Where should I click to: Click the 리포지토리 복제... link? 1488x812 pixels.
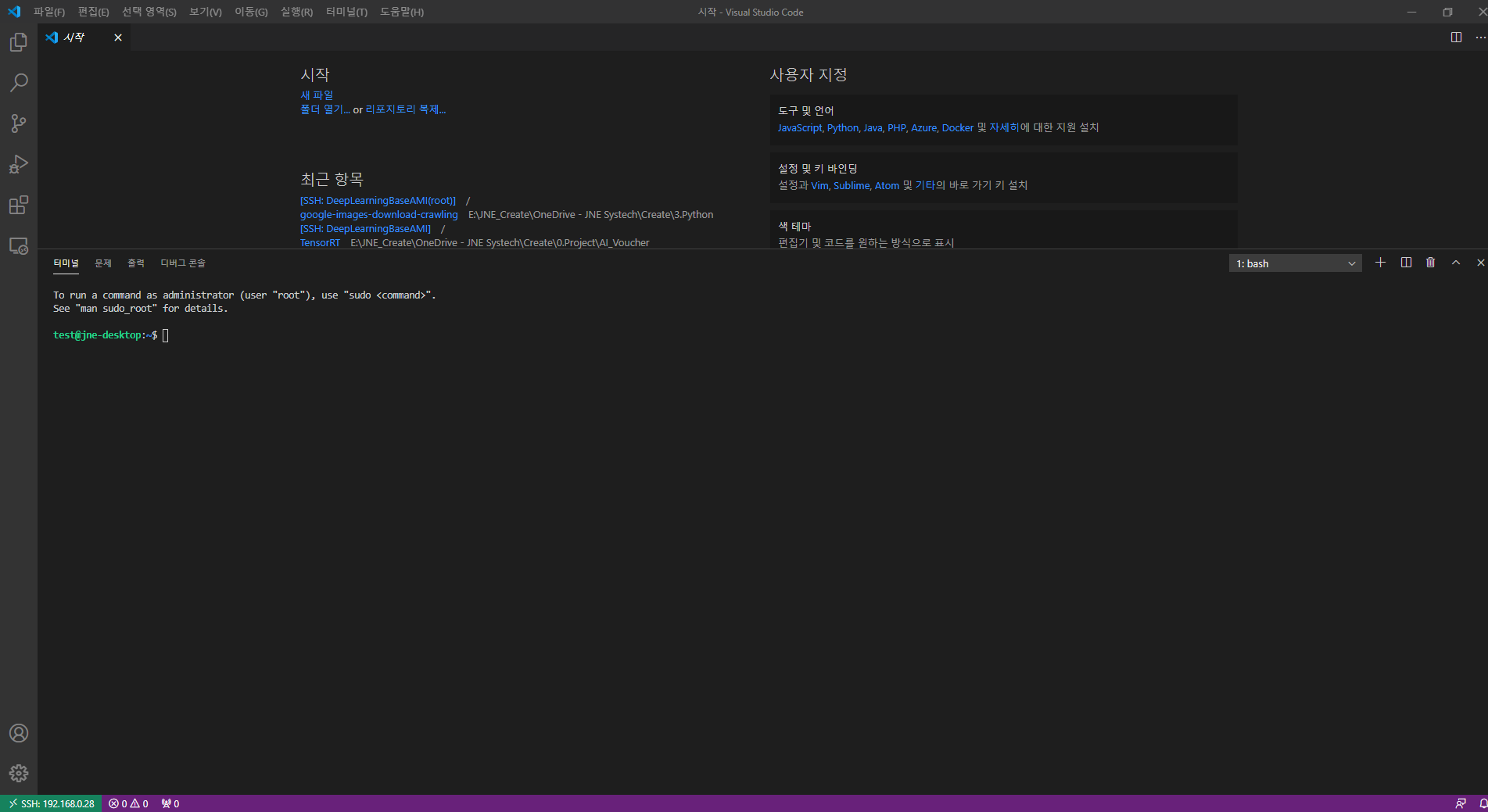click(406, 109)
